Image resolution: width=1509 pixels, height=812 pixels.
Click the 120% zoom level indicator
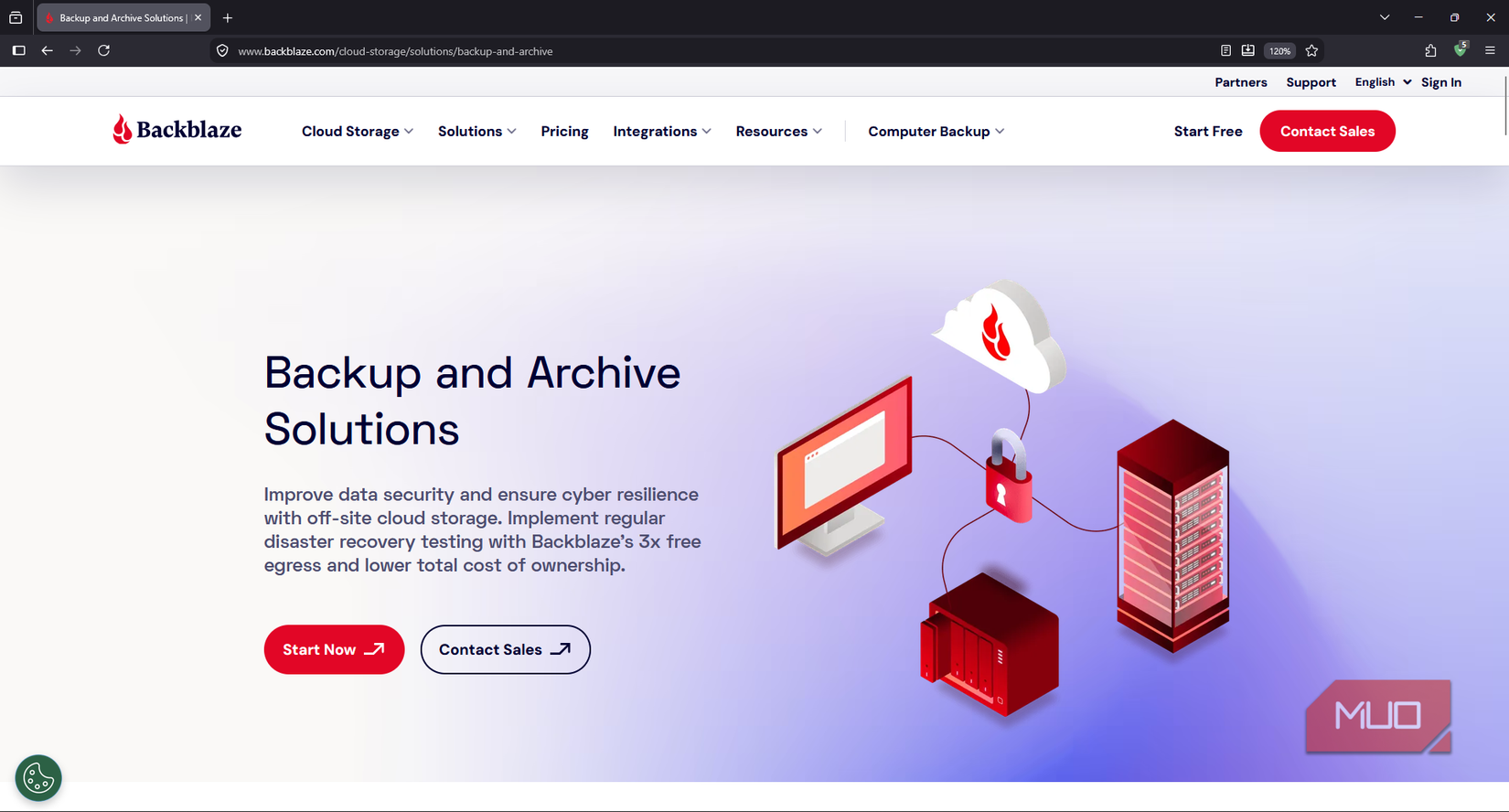click(x=1279, y=50)
